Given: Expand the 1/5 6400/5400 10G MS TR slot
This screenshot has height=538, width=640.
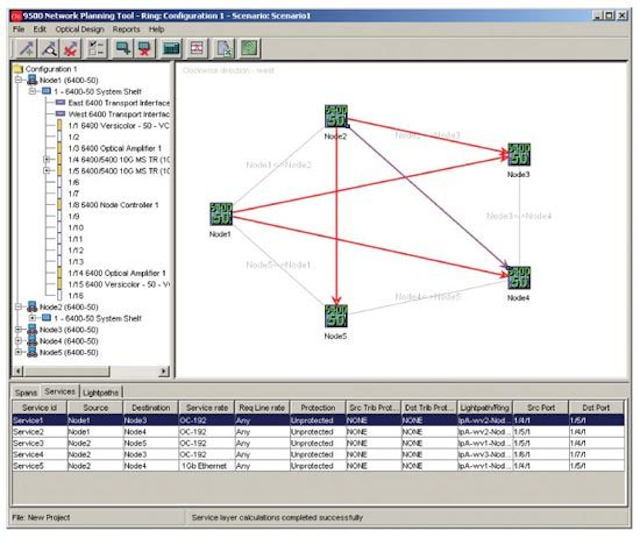Looking at the screenshot, I should [47, 171].
